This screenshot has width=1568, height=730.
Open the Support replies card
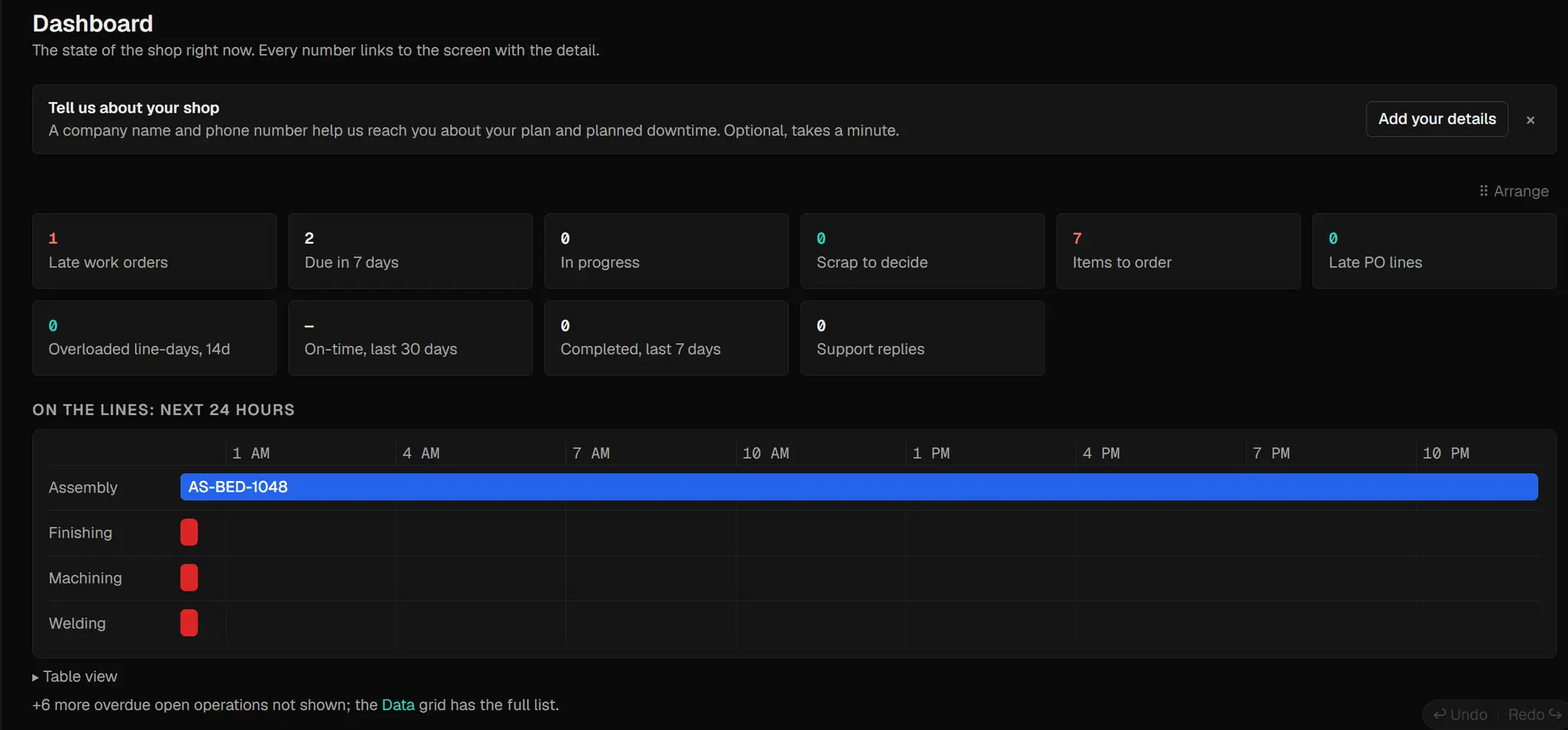(x=922, y=338)
